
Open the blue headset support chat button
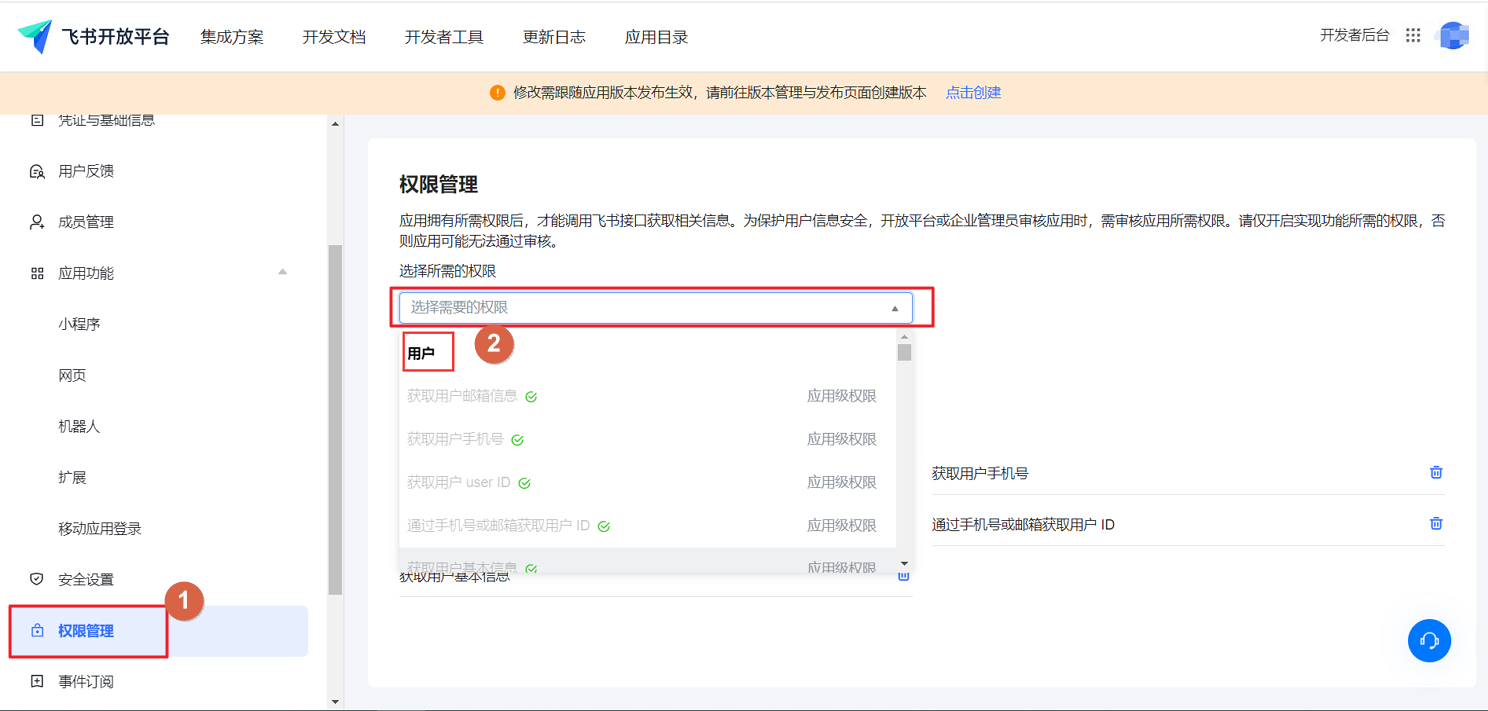click(1429, 640)
